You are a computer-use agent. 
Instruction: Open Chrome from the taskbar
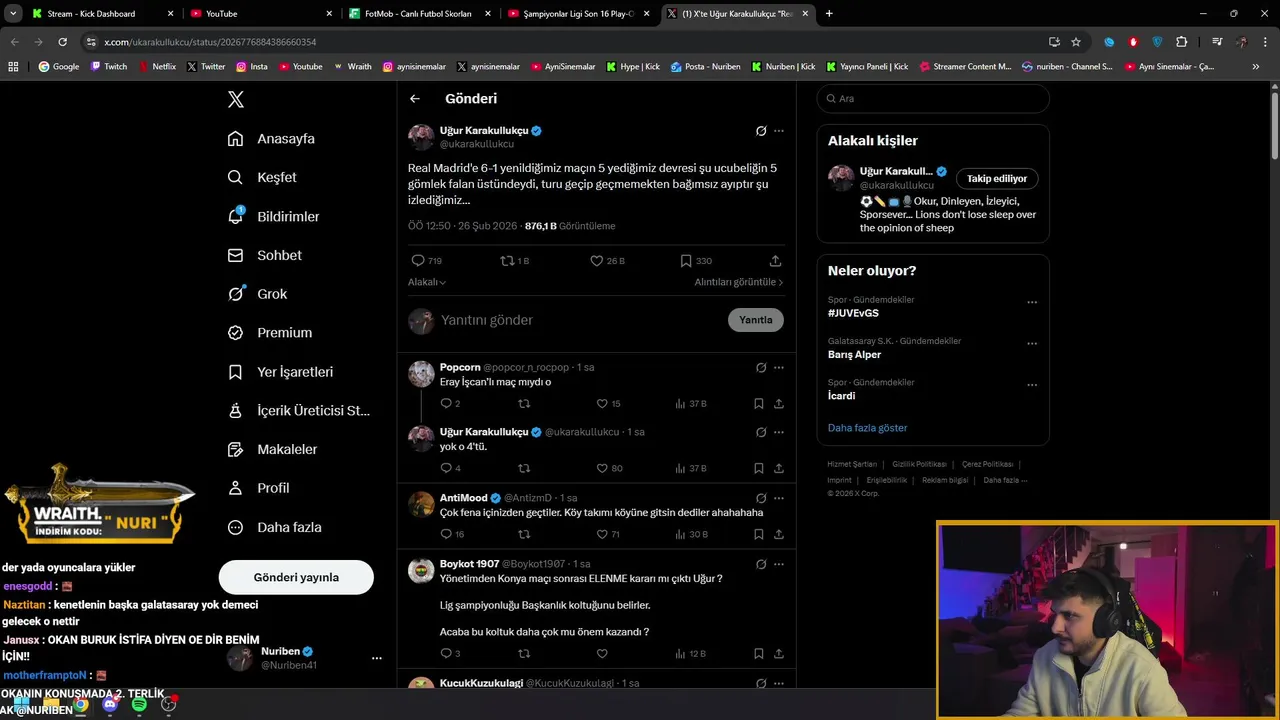80,704
